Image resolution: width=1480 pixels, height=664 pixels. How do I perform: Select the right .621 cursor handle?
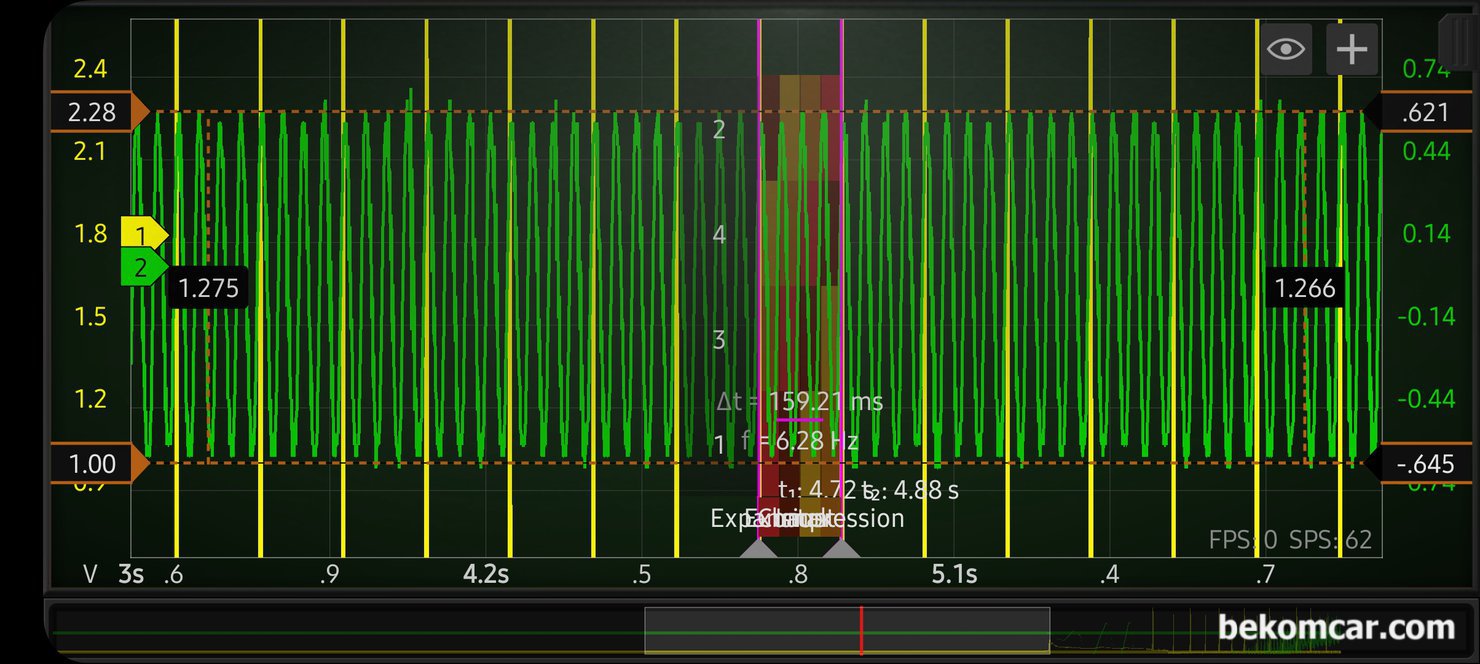1420,112
